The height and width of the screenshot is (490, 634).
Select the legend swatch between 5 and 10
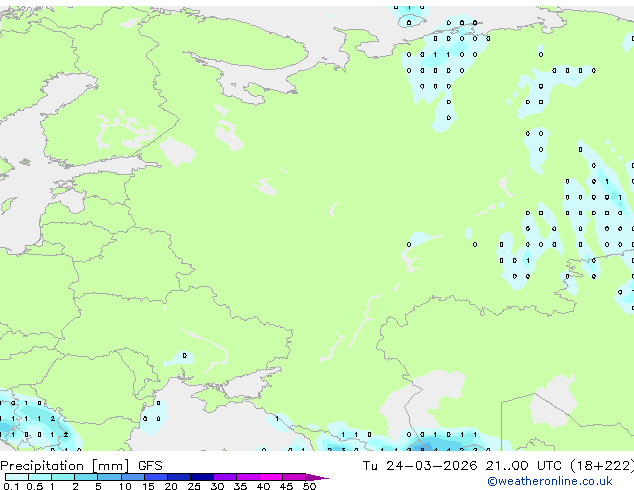click(110, 477)
